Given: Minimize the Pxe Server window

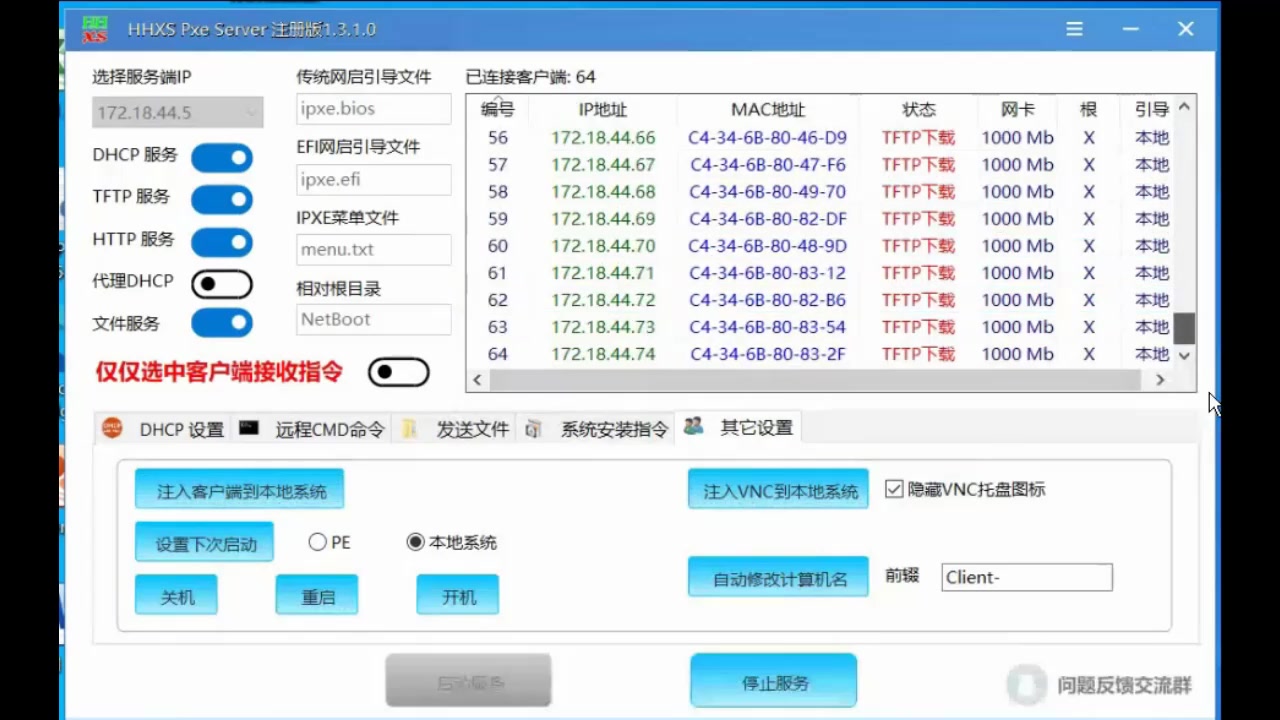Looking at the screenshot, I should pyautogui.click(x=1131, y=29).
